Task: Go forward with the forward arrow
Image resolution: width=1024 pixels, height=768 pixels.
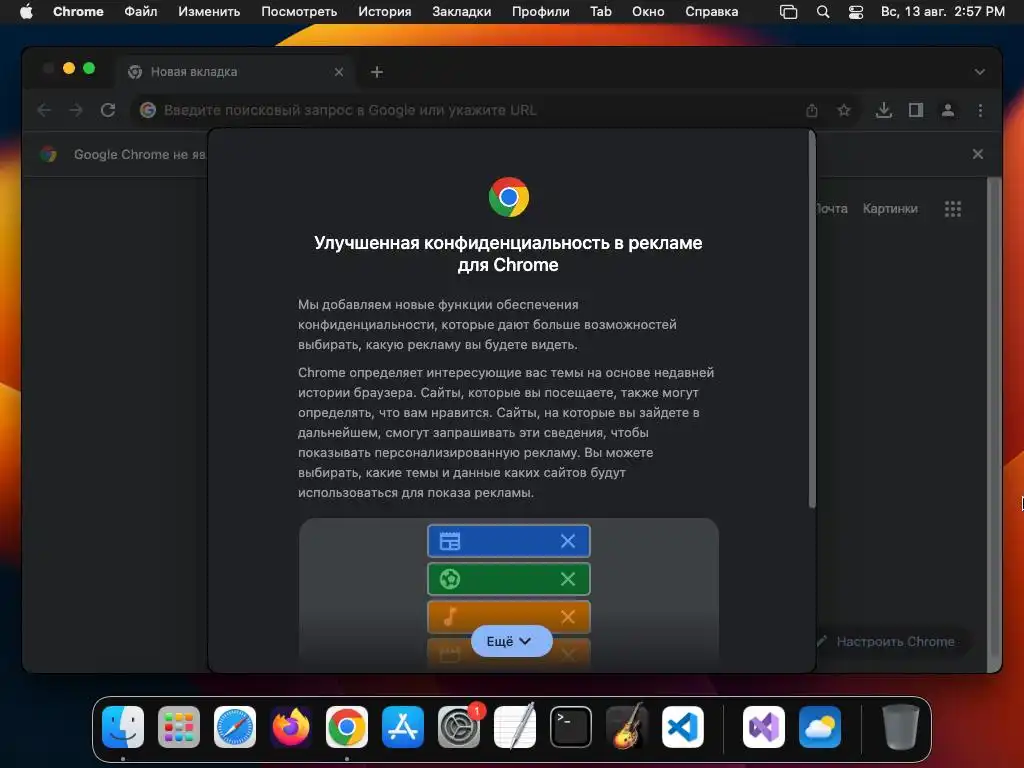Action: point(76,110)
